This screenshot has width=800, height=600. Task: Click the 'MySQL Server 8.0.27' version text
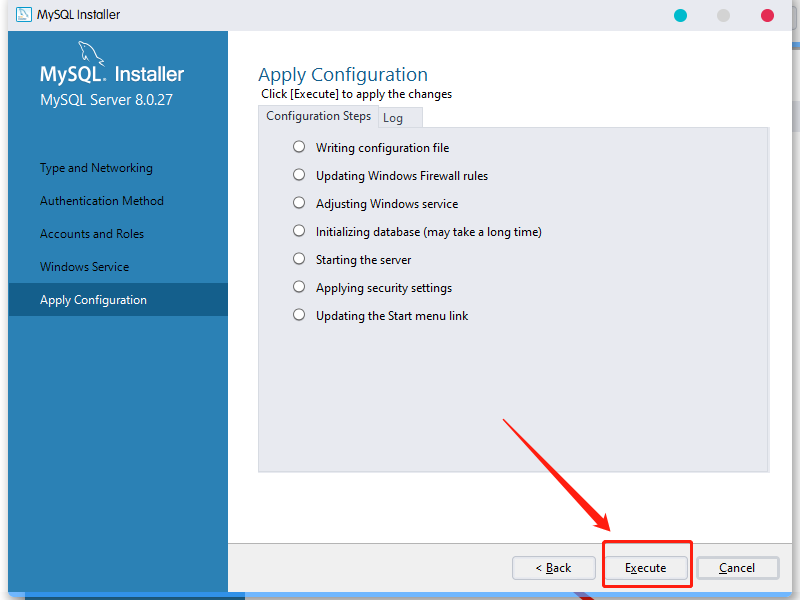[107, 99]
